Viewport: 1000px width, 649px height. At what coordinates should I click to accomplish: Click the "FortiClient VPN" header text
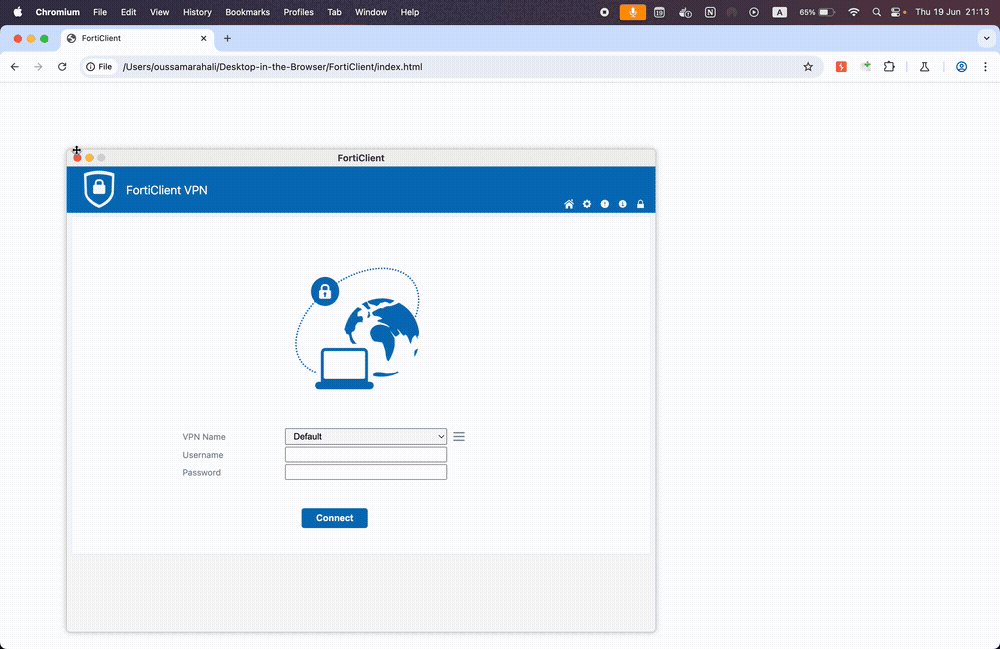point(166,190)
